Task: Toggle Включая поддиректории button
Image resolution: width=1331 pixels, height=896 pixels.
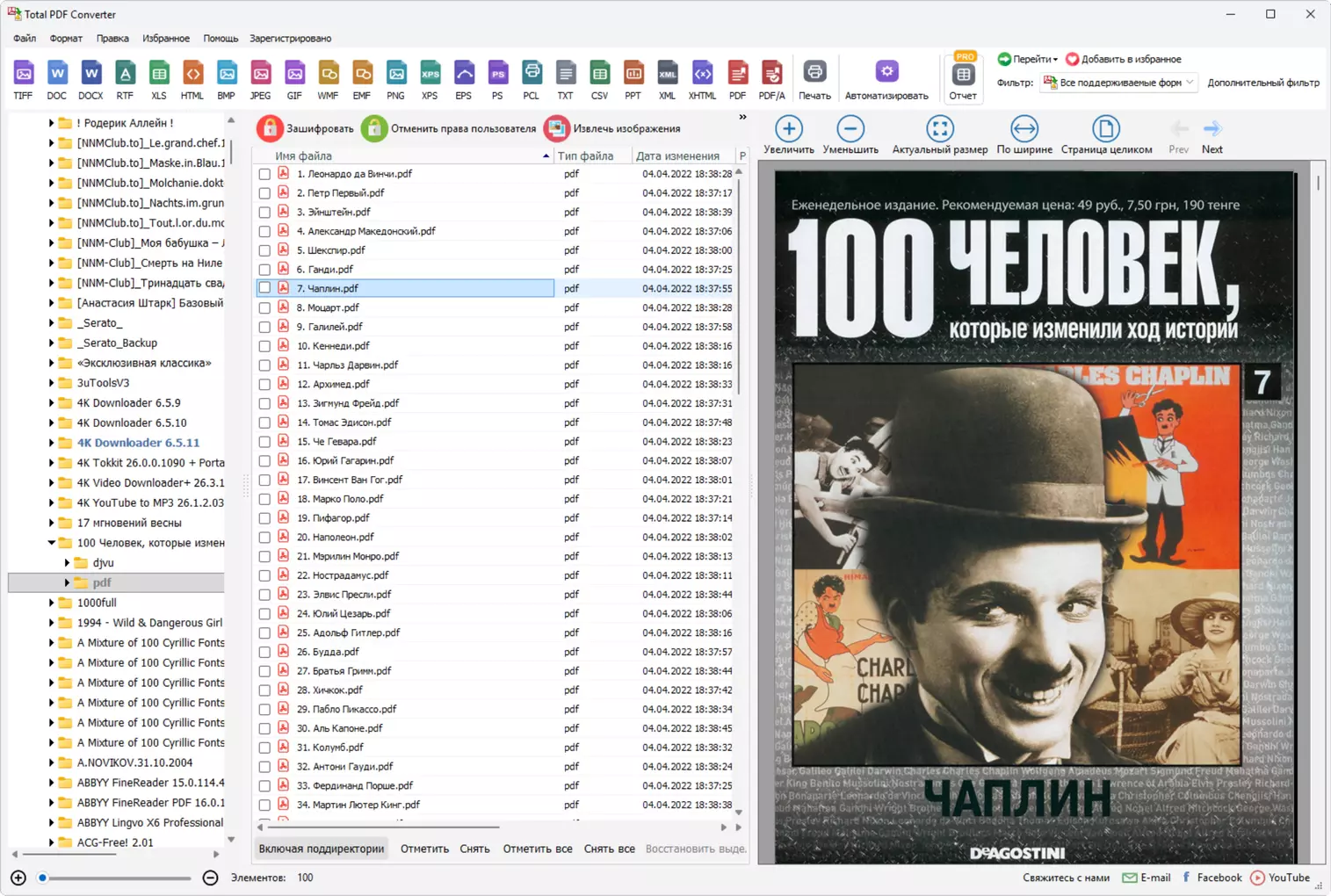Action: tap(322, 849)
